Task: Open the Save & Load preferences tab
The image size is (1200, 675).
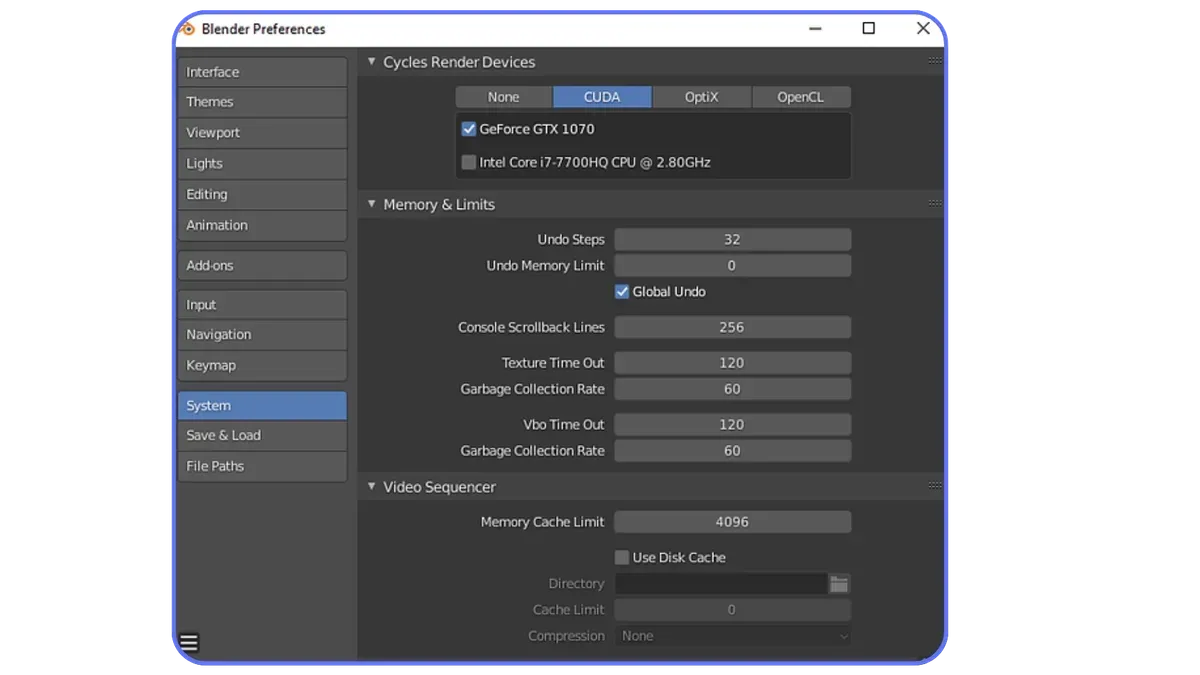Action: point(262,436)
